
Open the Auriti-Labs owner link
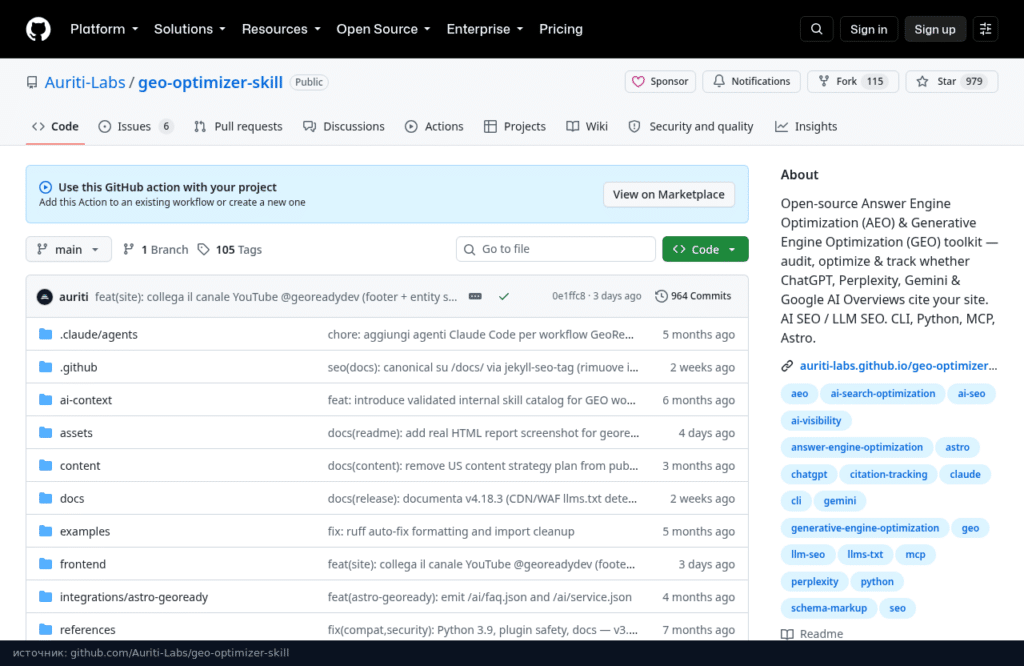coord(85,82)
